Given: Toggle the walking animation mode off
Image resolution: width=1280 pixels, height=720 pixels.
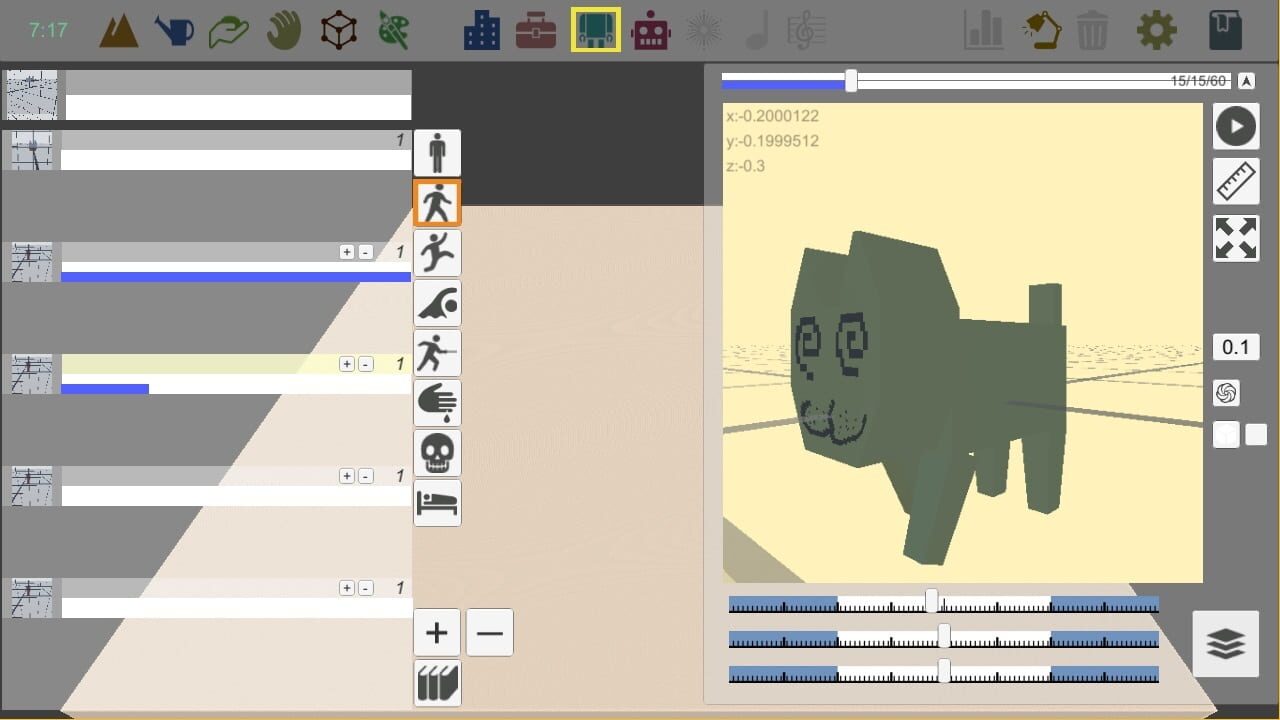Looking at the screenshot, I should (x=437, y=202).
